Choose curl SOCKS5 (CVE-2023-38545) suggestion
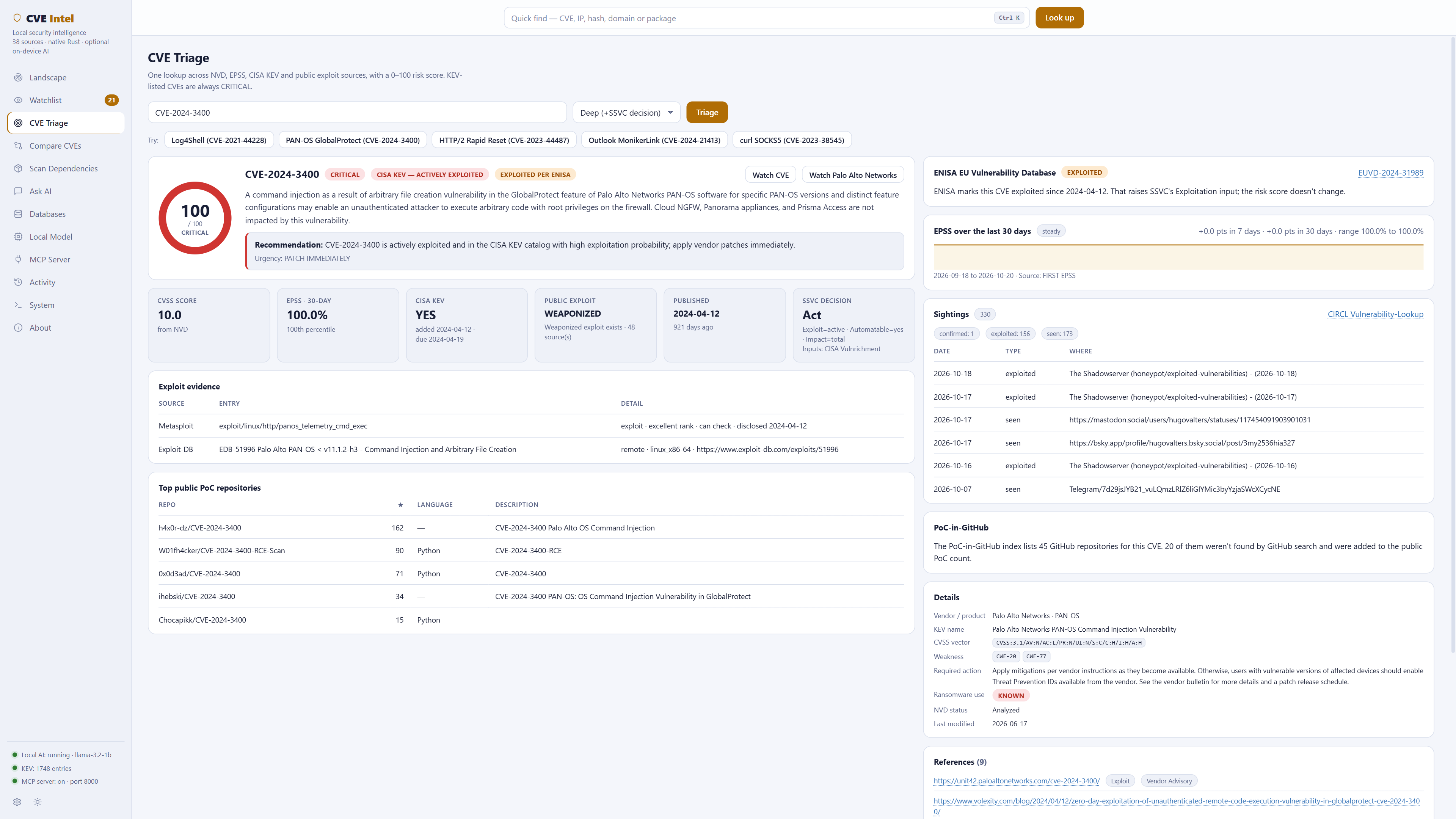This screenshot has height=819, width=1456. (791, 140)
